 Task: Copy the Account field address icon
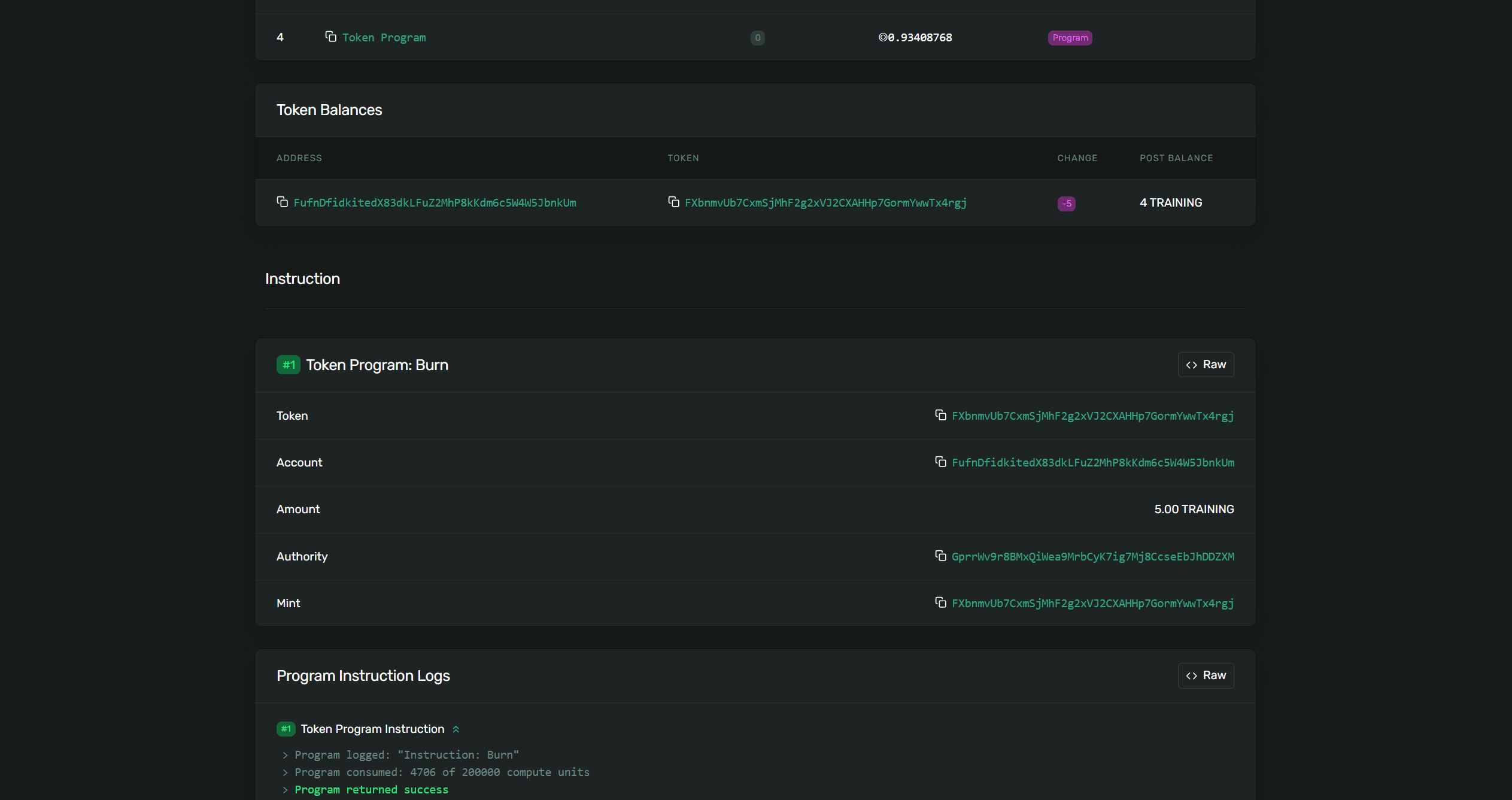click(x=940, y=462)
